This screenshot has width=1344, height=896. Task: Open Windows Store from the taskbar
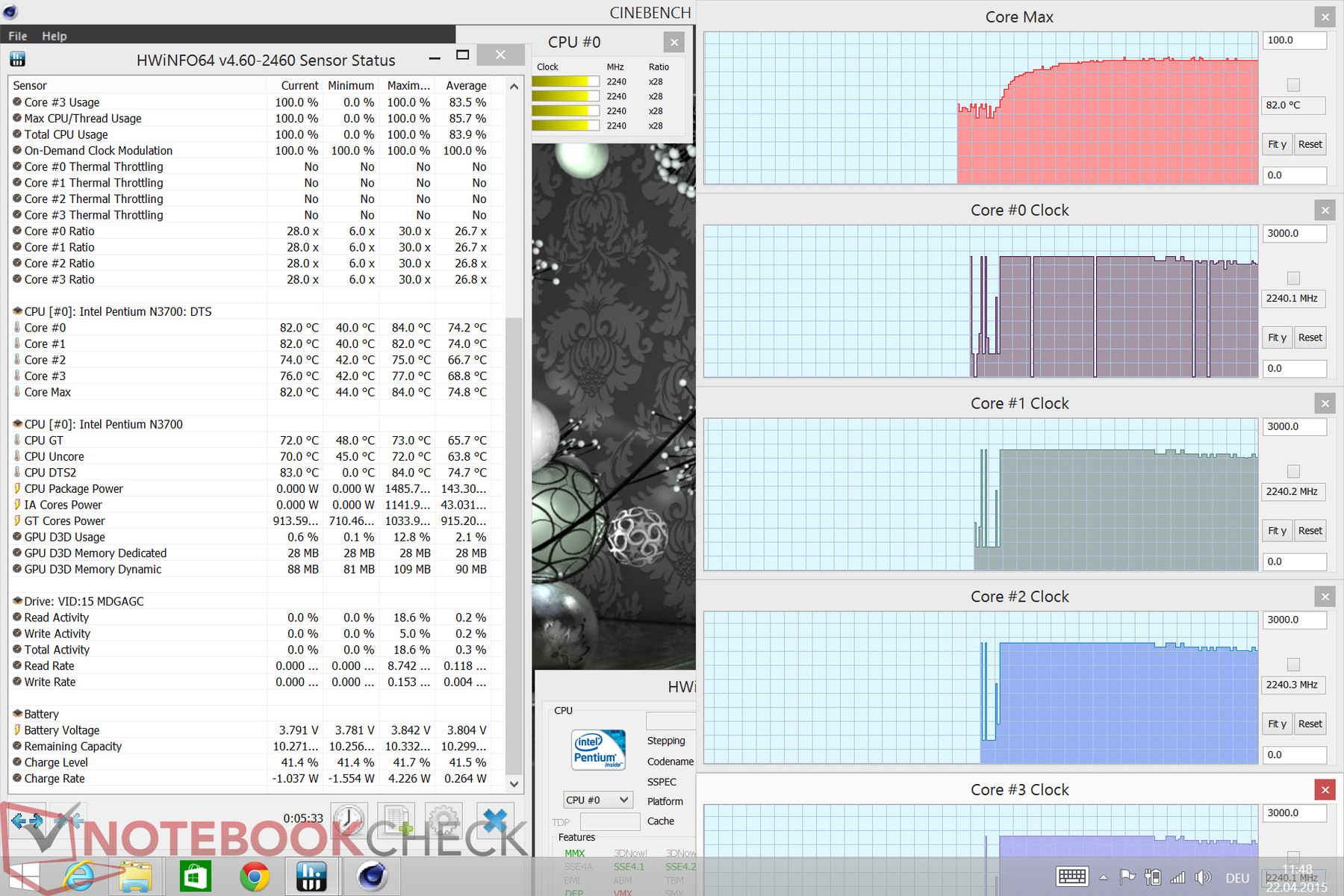195,877
